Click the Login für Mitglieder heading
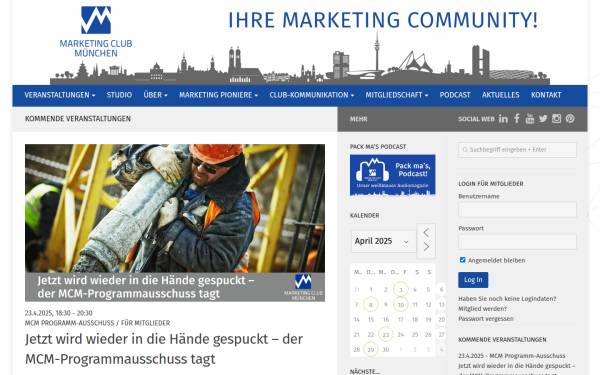 [x=491, y=184]
